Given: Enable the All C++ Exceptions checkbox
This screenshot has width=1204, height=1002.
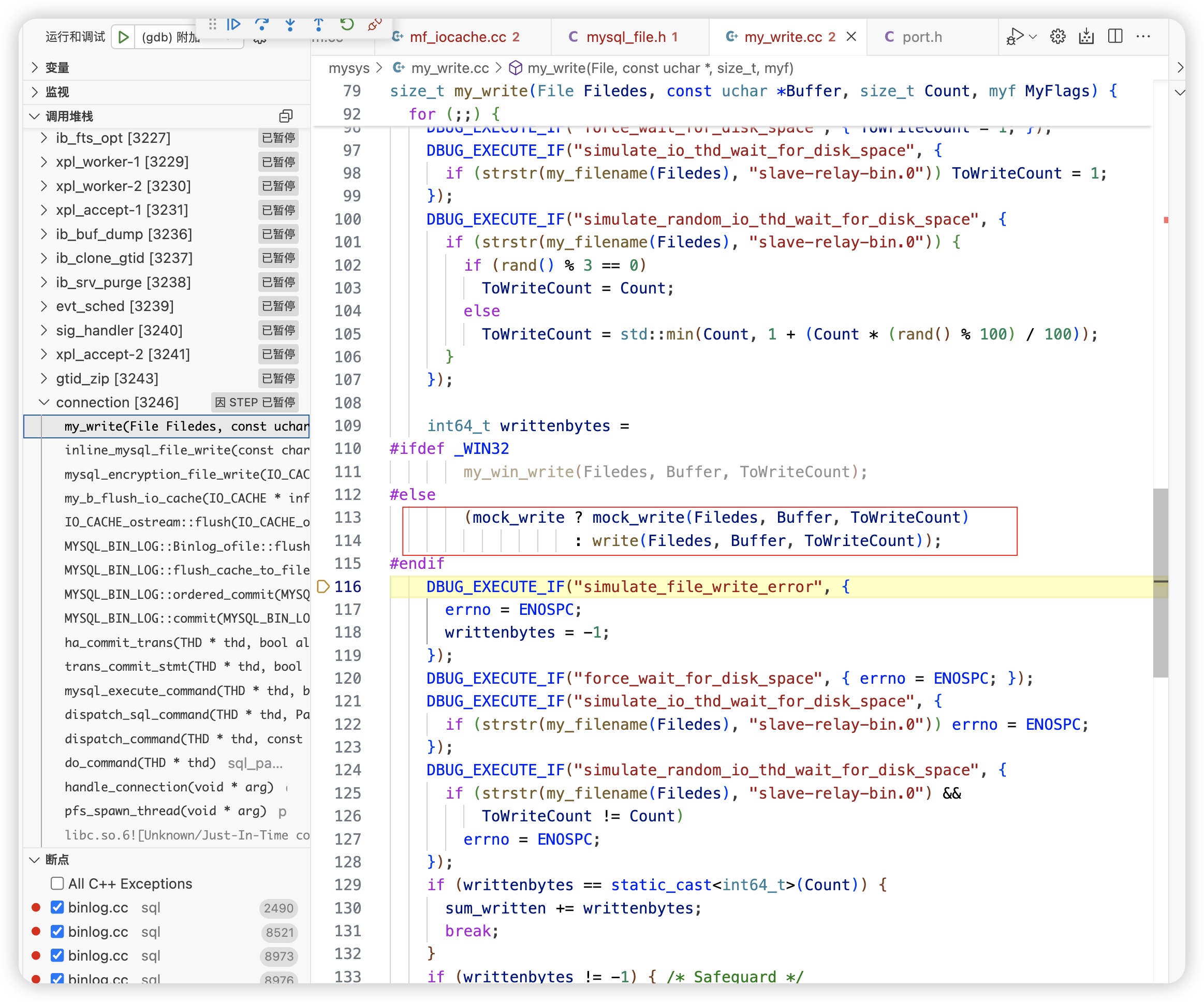Looking at the screenshot, I should coord(57,883).
